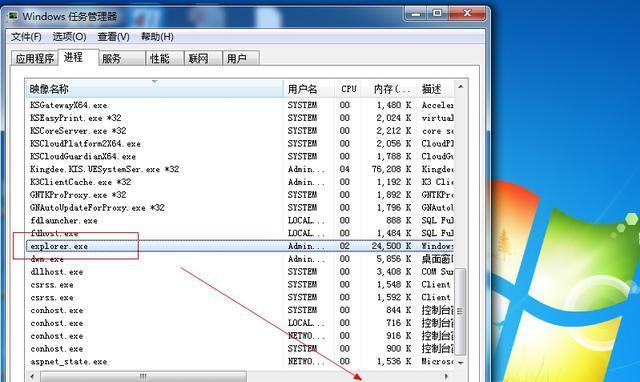This screenshot has height=382, width=640.
Task: Click the horizontal scrollbar right arrow
Action: 447,376
